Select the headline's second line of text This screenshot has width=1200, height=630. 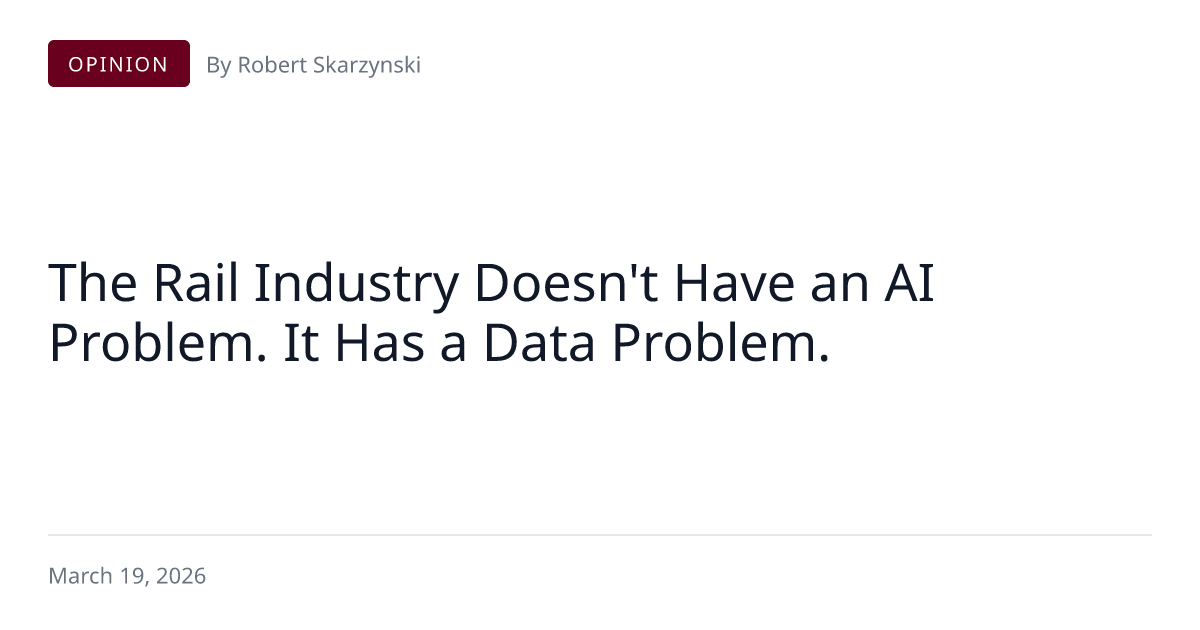(x=439, y=343)
